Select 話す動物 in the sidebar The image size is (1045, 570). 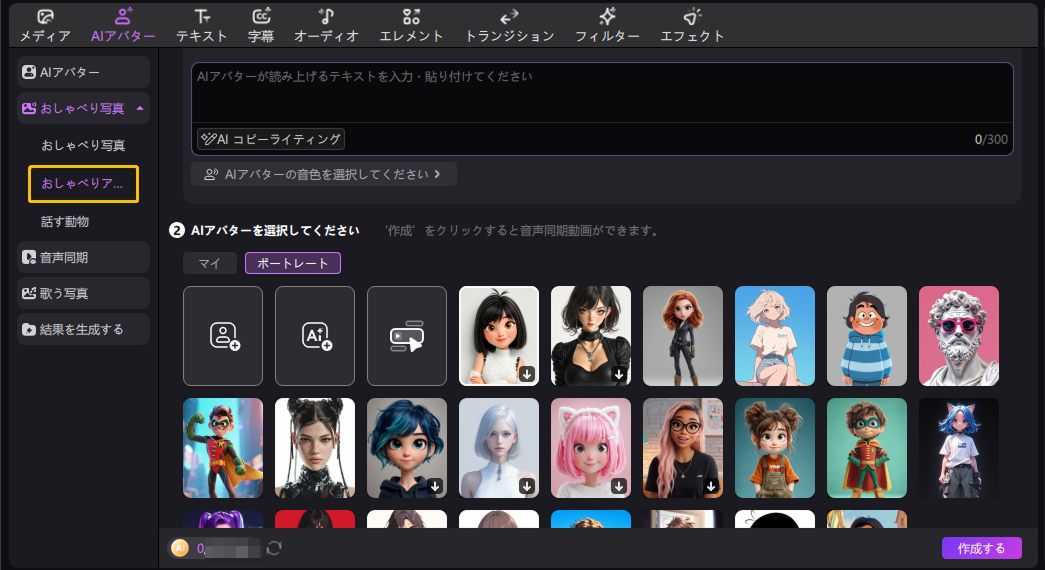click(65, 221)
